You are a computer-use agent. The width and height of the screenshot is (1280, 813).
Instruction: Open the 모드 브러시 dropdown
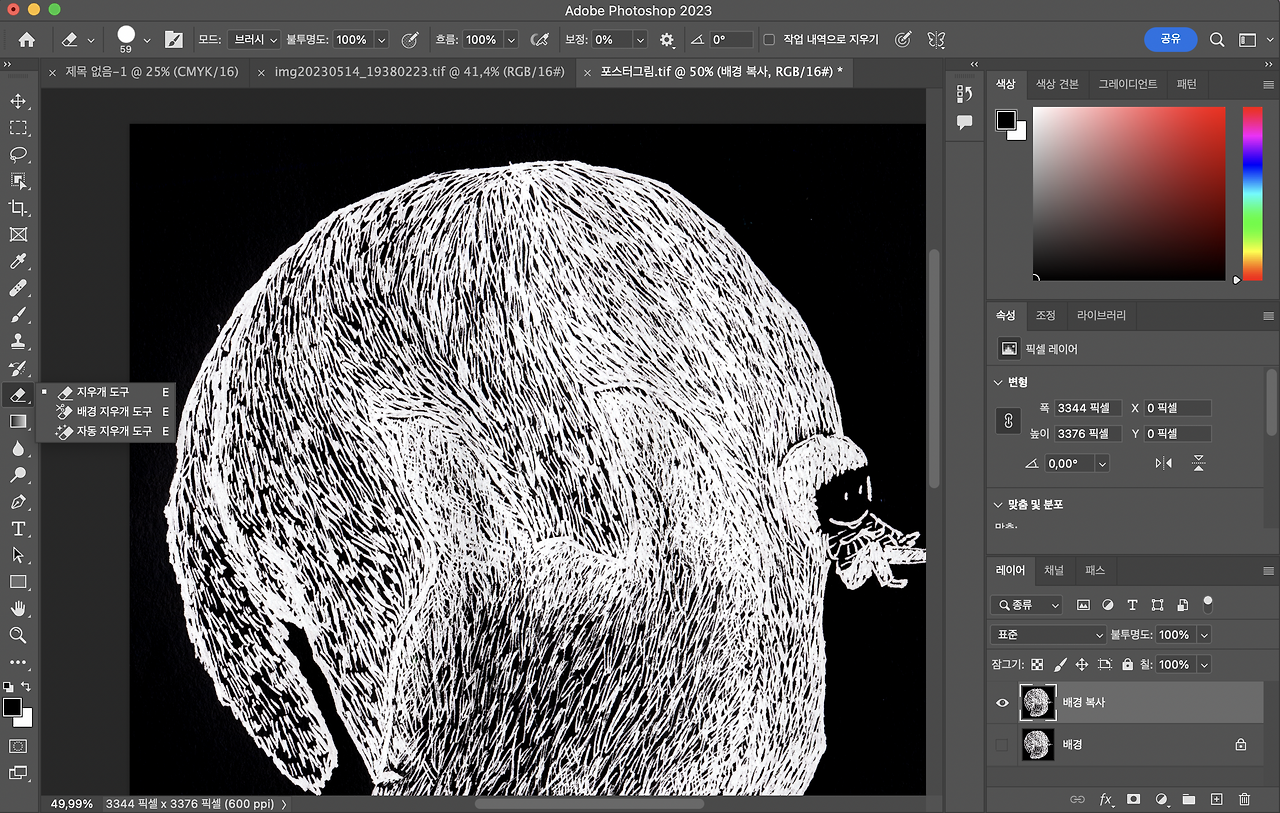[254, 40]
